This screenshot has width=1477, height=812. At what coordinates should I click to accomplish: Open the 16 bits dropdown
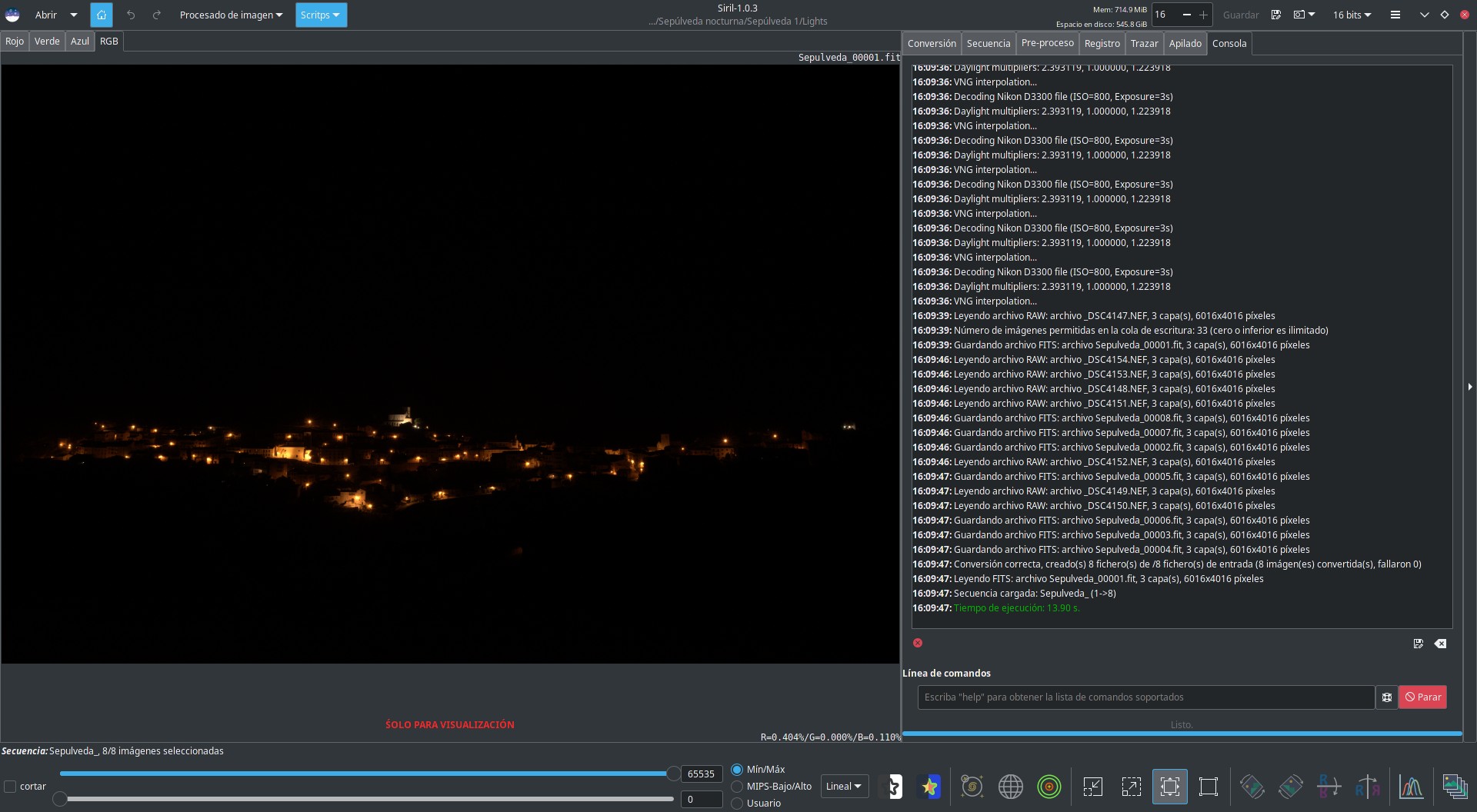pyautogui.click(x=1352, y=15)
